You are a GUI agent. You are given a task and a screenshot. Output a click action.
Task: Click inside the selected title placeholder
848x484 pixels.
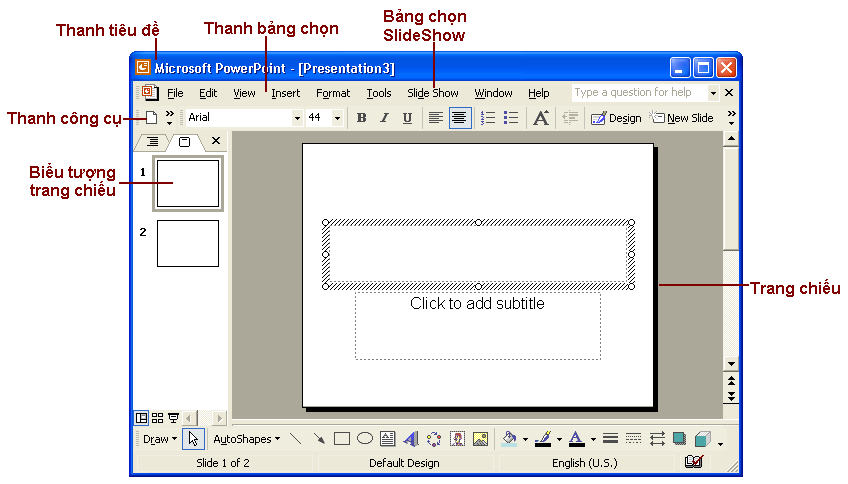(478, 254)
